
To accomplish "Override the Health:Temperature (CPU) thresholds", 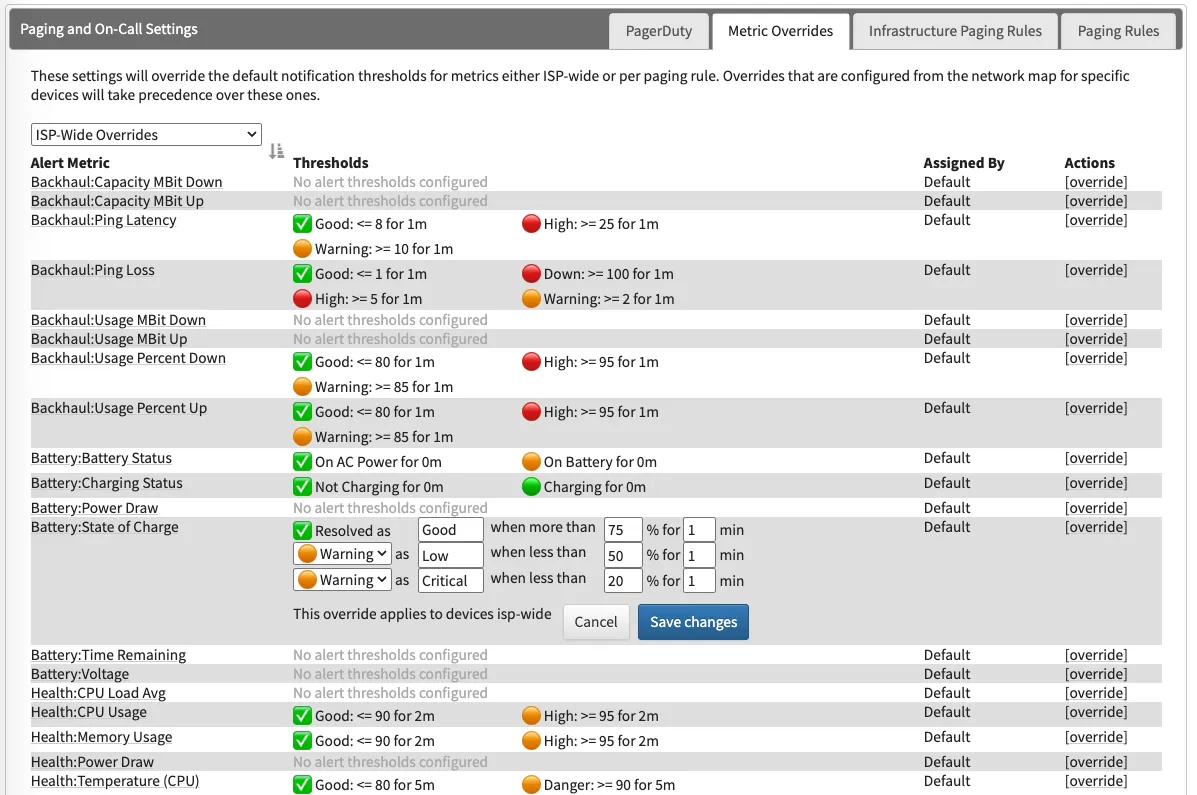I will tap(1095, 780).
